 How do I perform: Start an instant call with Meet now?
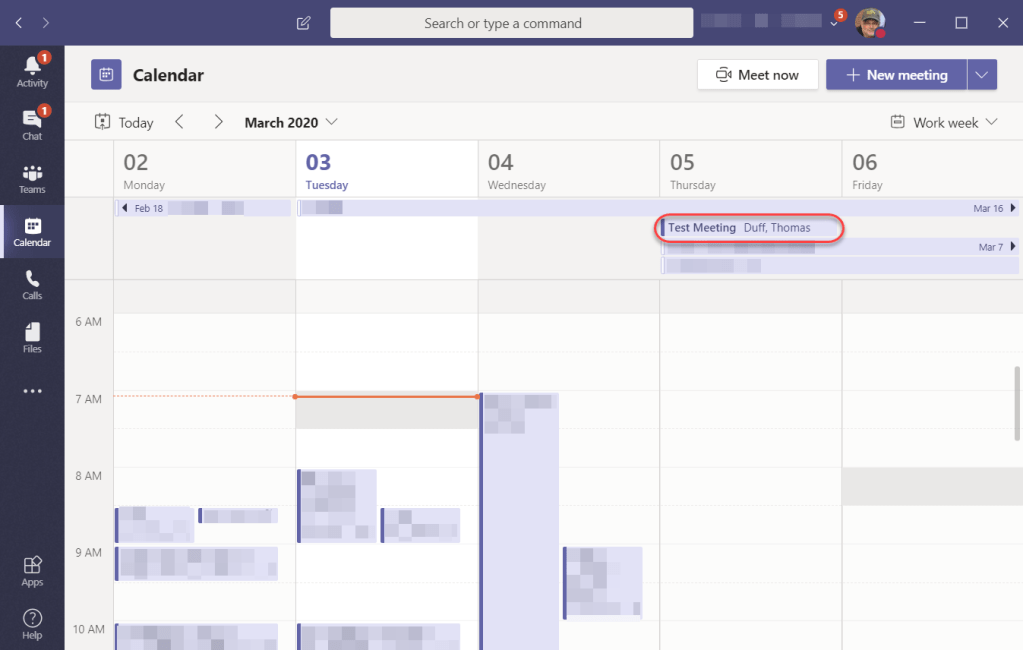(757, 74)
